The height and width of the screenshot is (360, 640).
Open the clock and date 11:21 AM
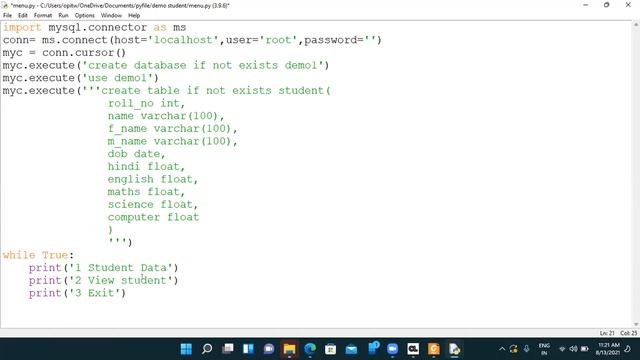pos(608,349)
